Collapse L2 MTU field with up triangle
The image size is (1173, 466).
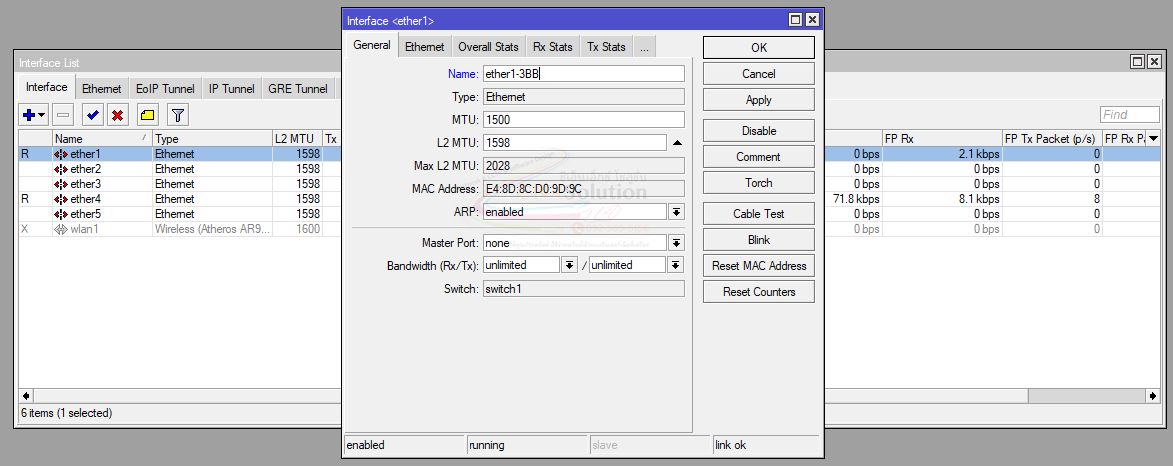coord(677,142)
